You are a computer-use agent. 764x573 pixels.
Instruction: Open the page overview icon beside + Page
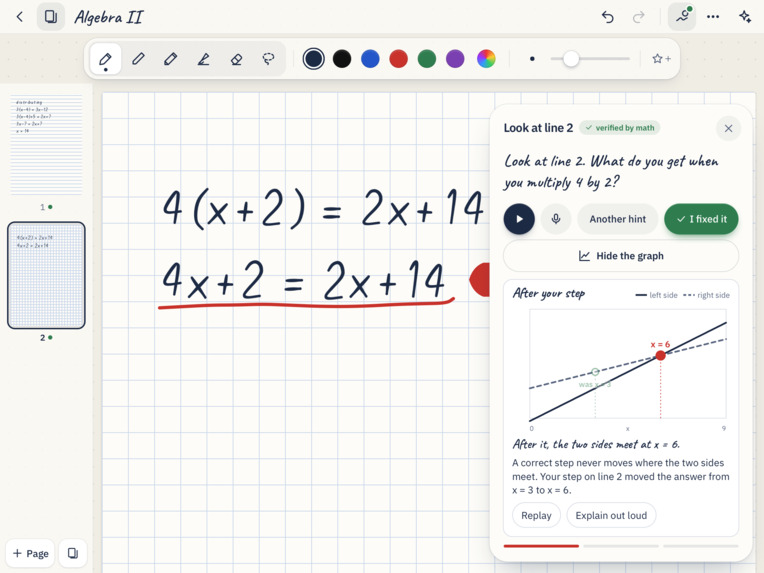click(x=73, y=554)
